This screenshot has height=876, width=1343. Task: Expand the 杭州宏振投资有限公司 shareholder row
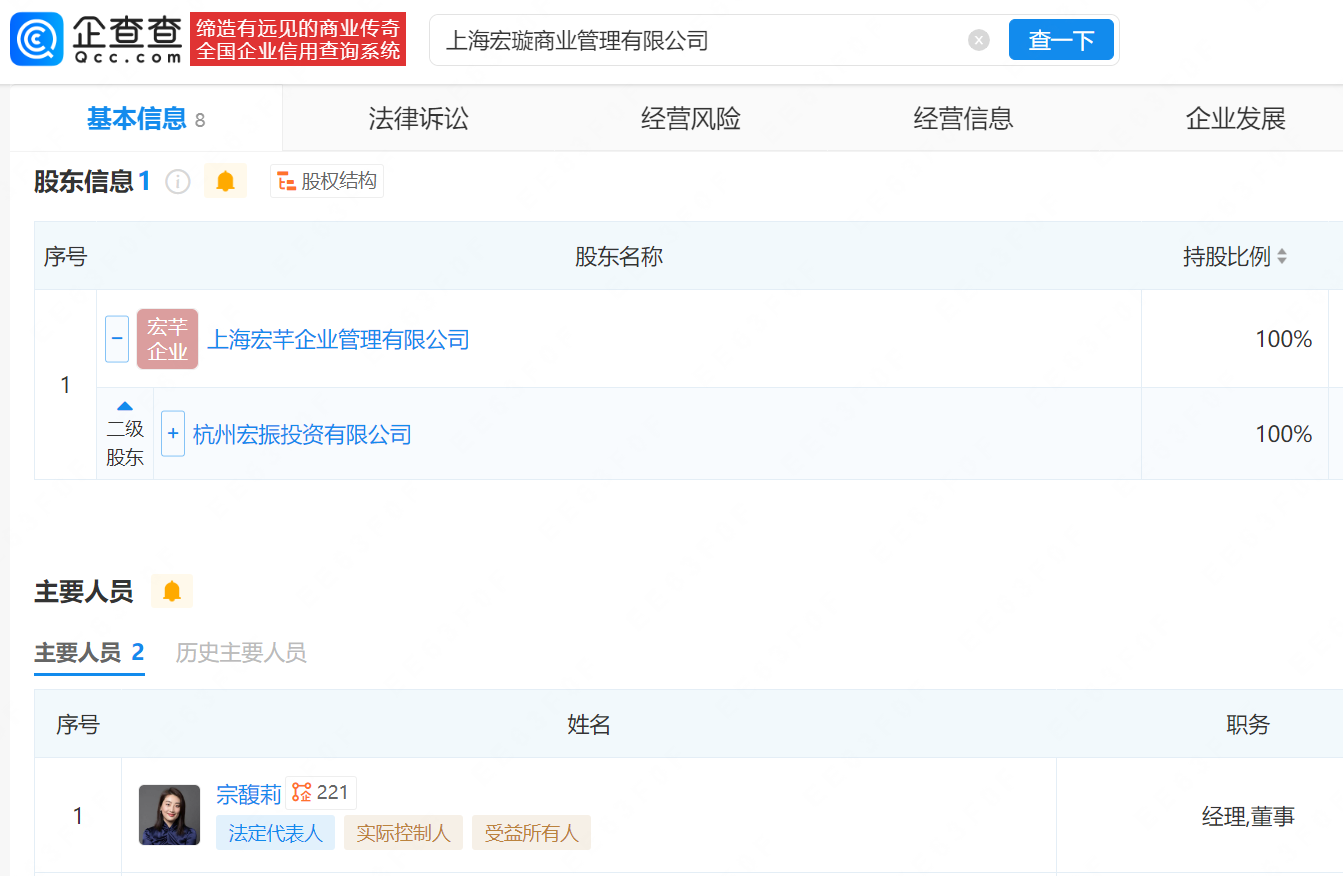pos(173,434)
